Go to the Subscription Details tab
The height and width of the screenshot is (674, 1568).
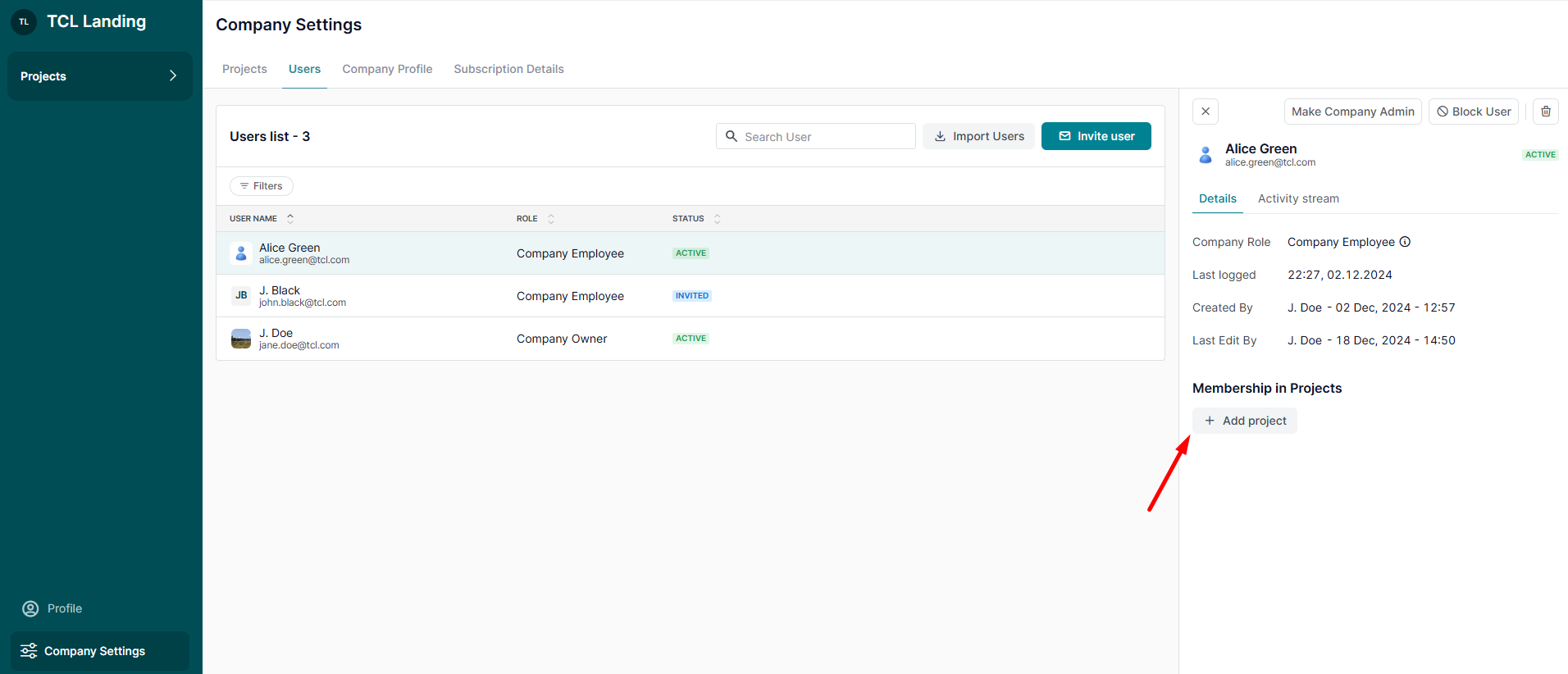point(508,69)
